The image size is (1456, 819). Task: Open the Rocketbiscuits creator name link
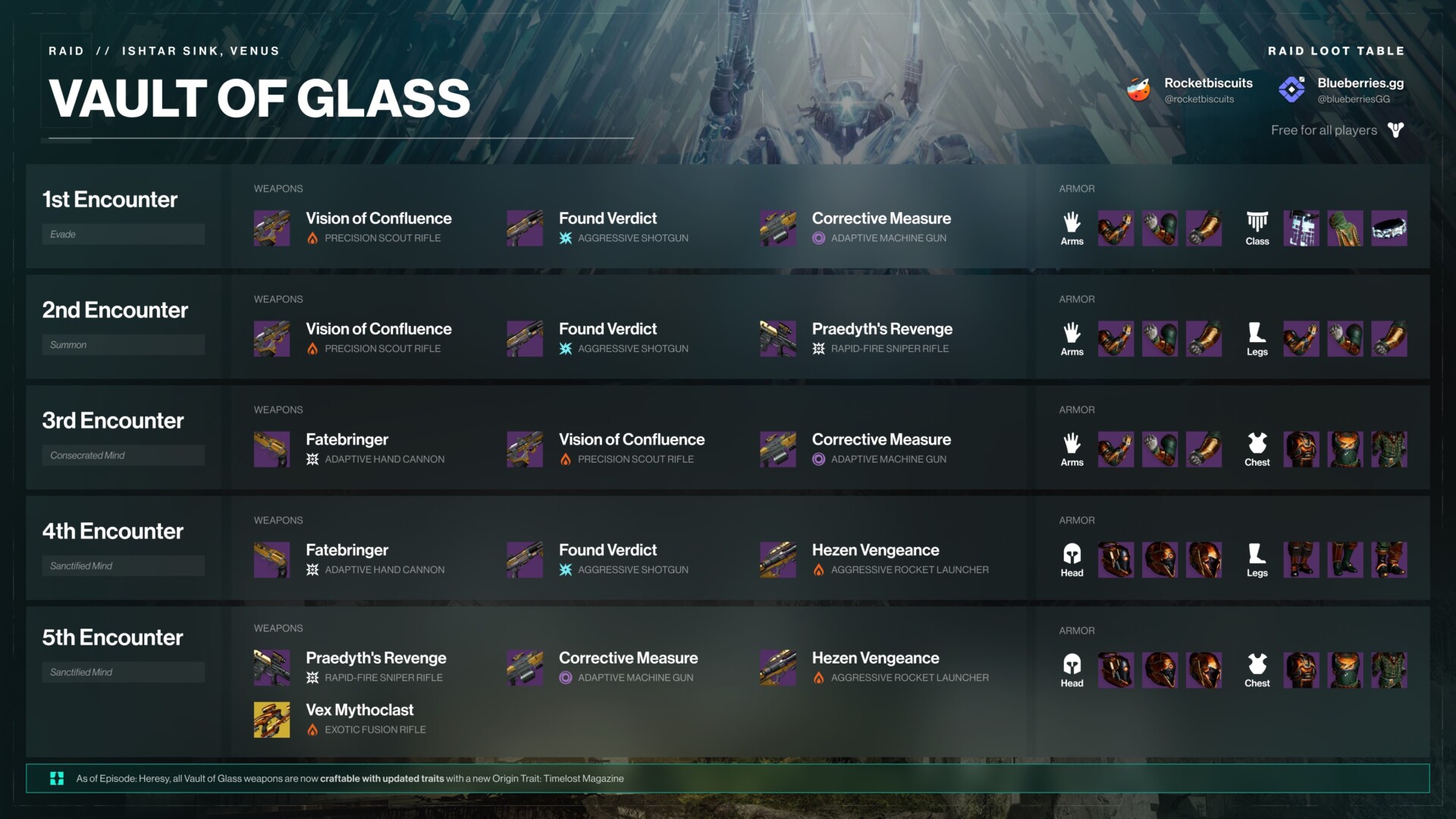[1208, 83]
